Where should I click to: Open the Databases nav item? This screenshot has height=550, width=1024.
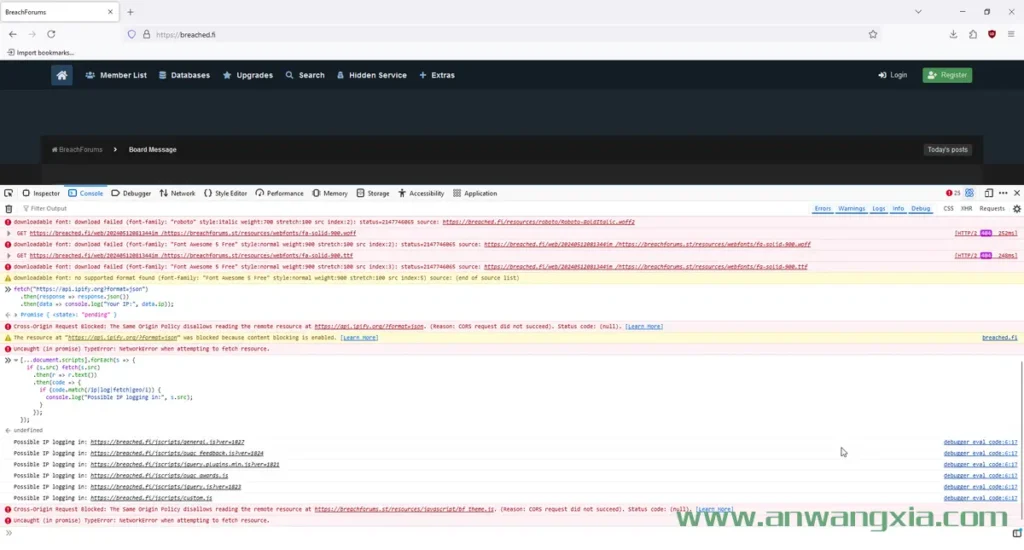point(184,75)
